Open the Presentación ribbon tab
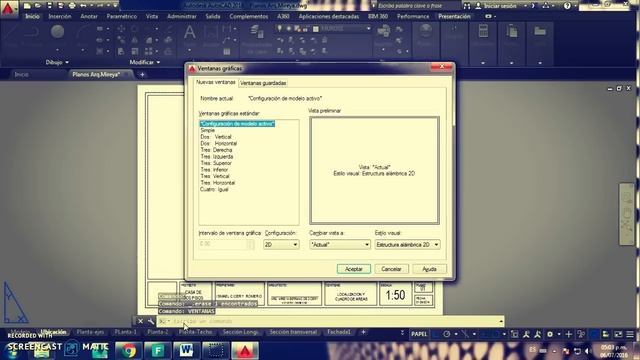The height and width of the screenshot is (360, 640). coord(454,16)
